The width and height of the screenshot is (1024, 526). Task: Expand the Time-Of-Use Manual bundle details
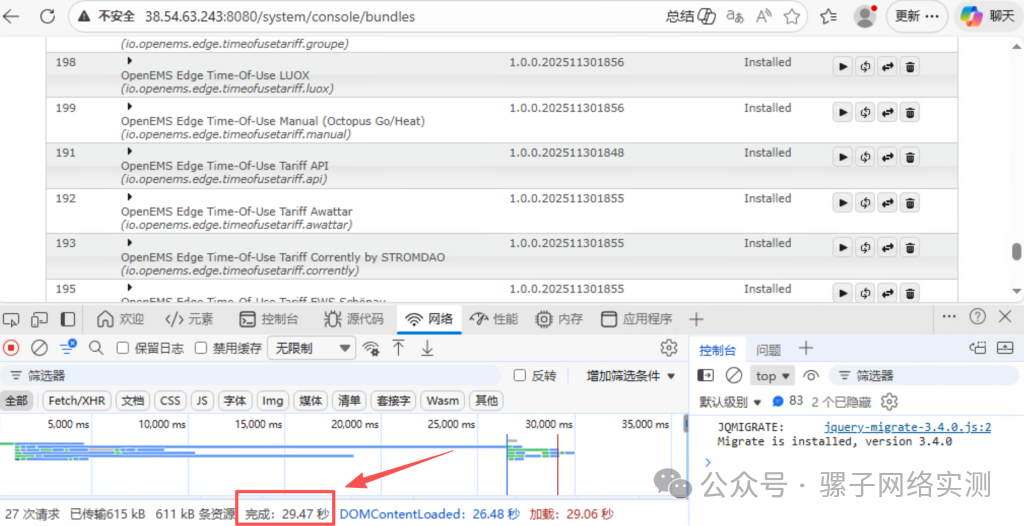coord(129,107)
